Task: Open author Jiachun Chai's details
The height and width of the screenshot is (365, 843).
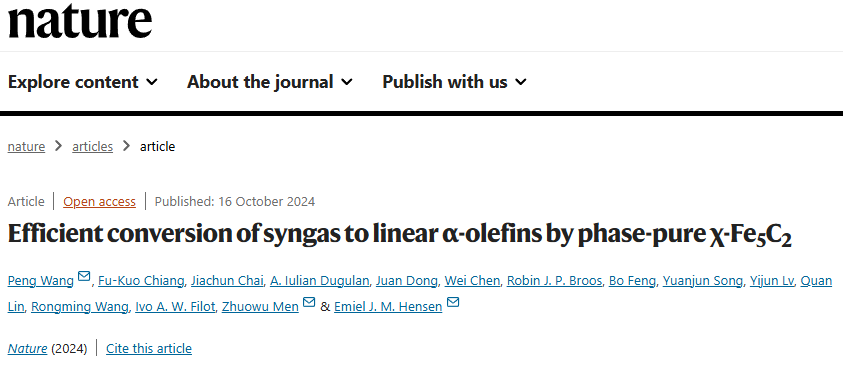Action: (228, 281)
